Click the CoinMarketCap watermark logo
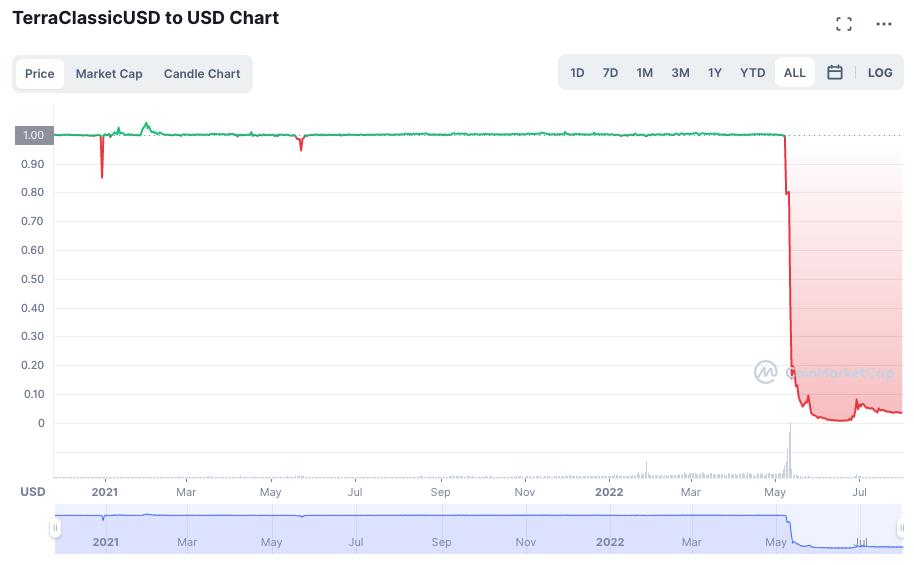The height and width of the screenshot is (565, 914). point(765,373)
